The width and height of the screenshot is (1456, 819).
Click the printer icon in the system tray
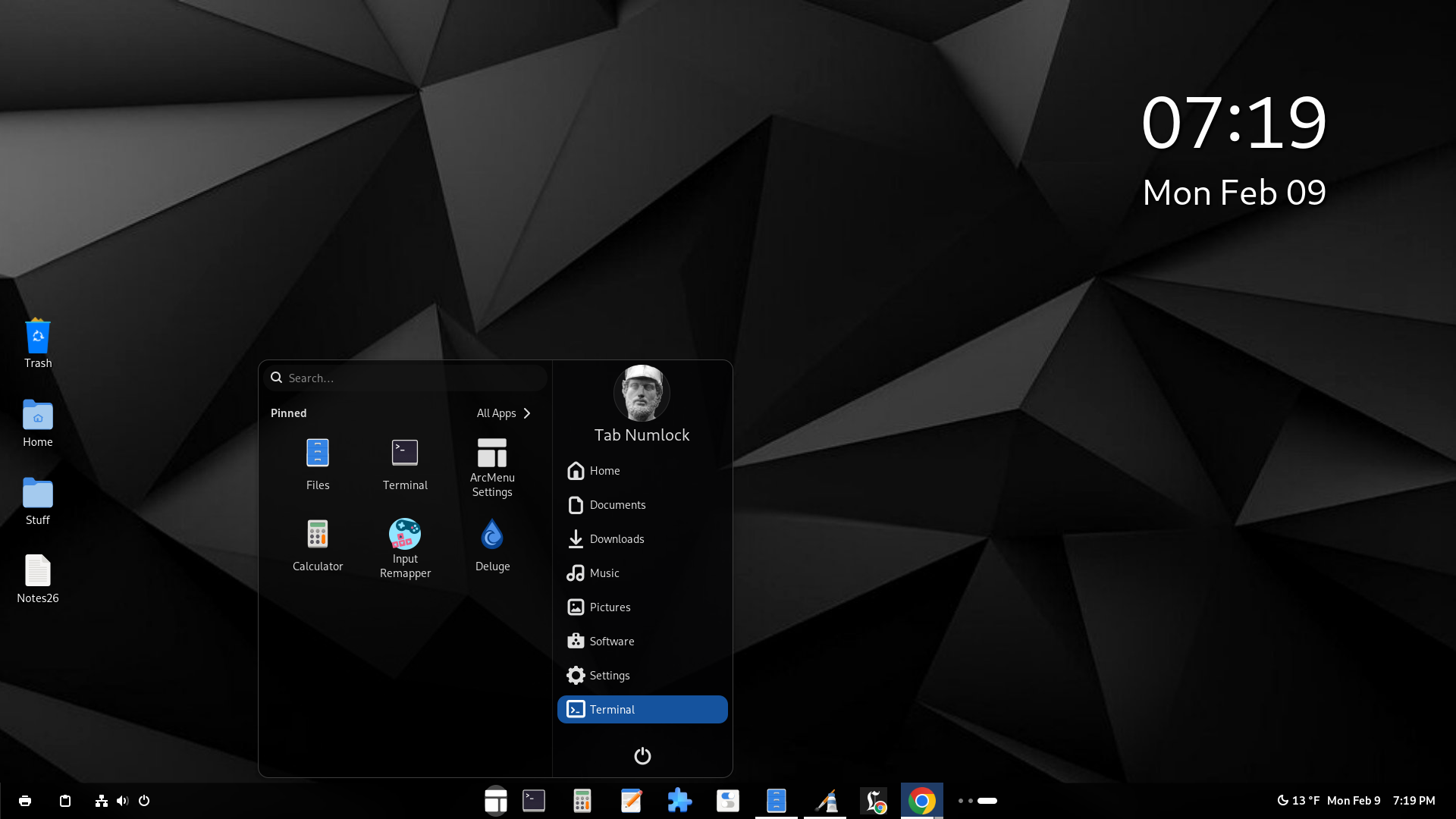pos(25,801)
